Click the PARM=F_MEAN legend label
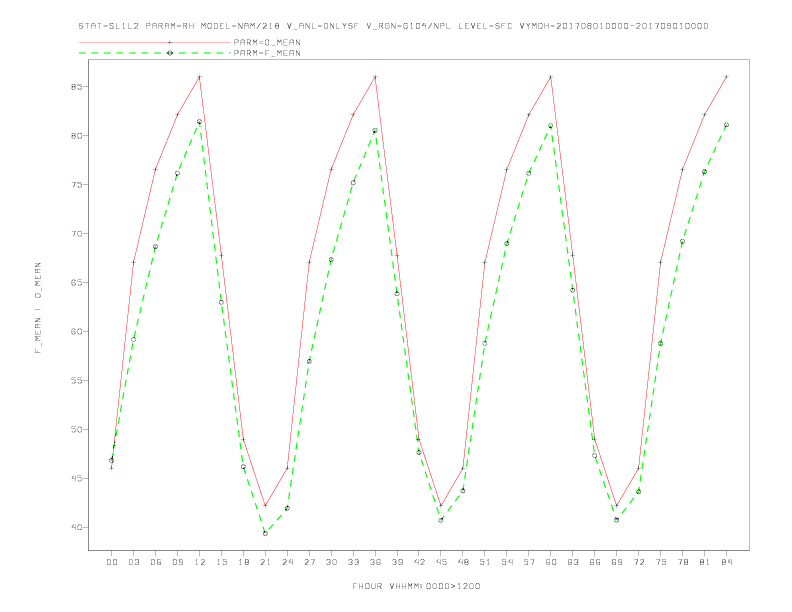 tap(267, 53)
